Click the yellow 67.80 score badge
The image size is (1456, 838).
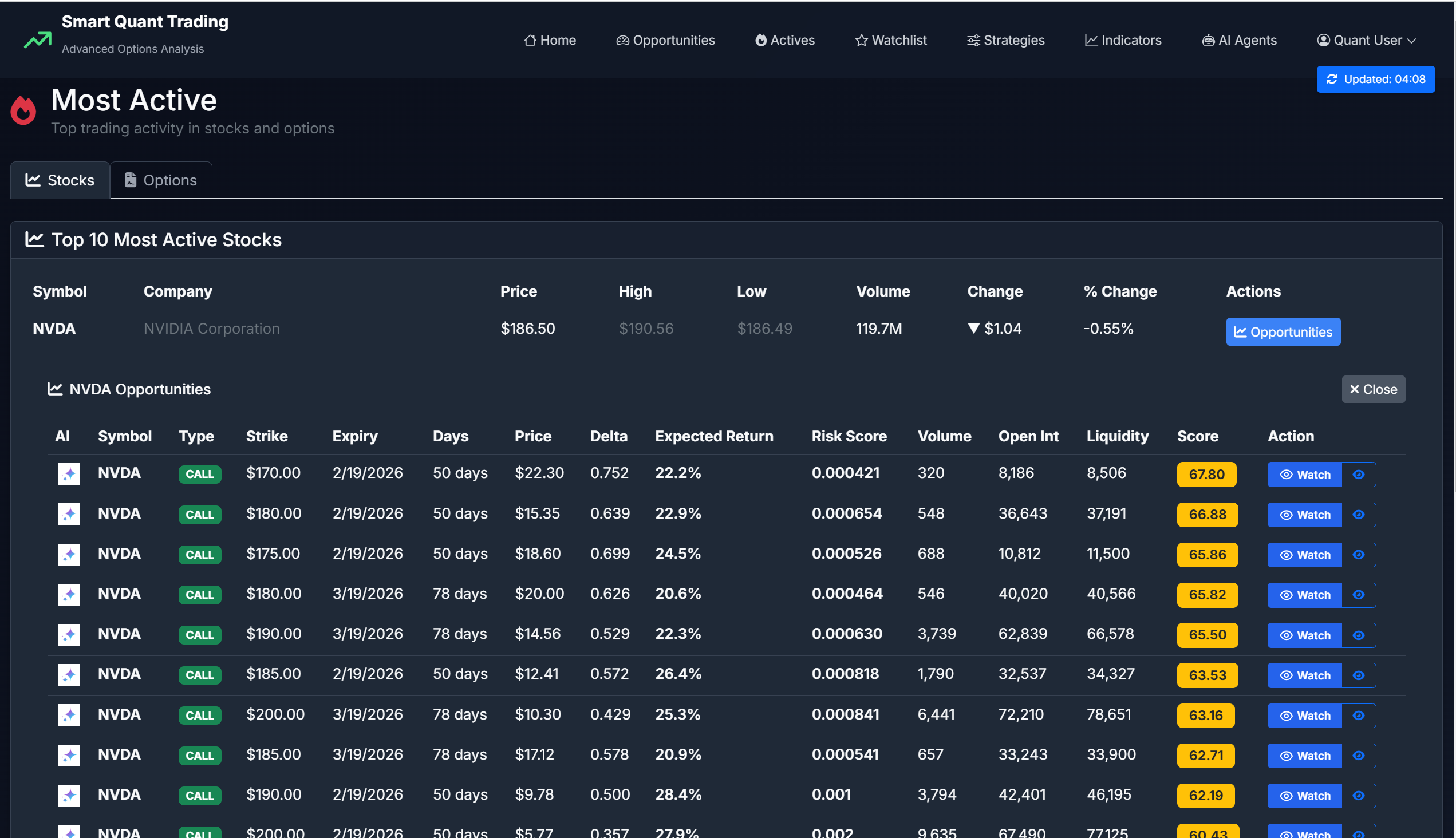coord(1206,474)
